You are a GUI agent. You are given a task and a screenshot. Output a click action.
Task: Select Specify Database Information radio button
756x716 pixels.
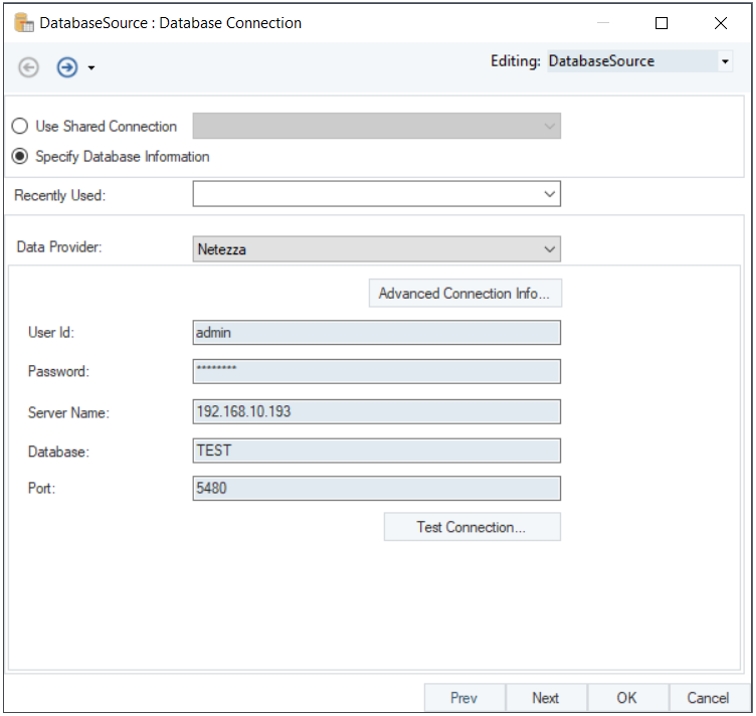(22, 157)
